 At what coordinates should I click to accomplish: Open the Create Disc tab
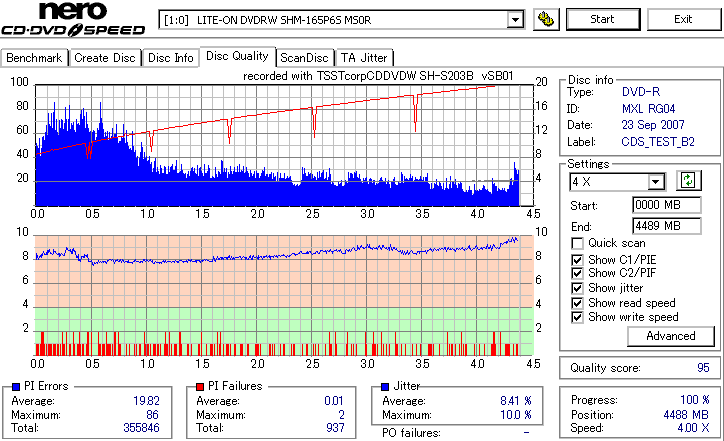(x=105, y=58)
